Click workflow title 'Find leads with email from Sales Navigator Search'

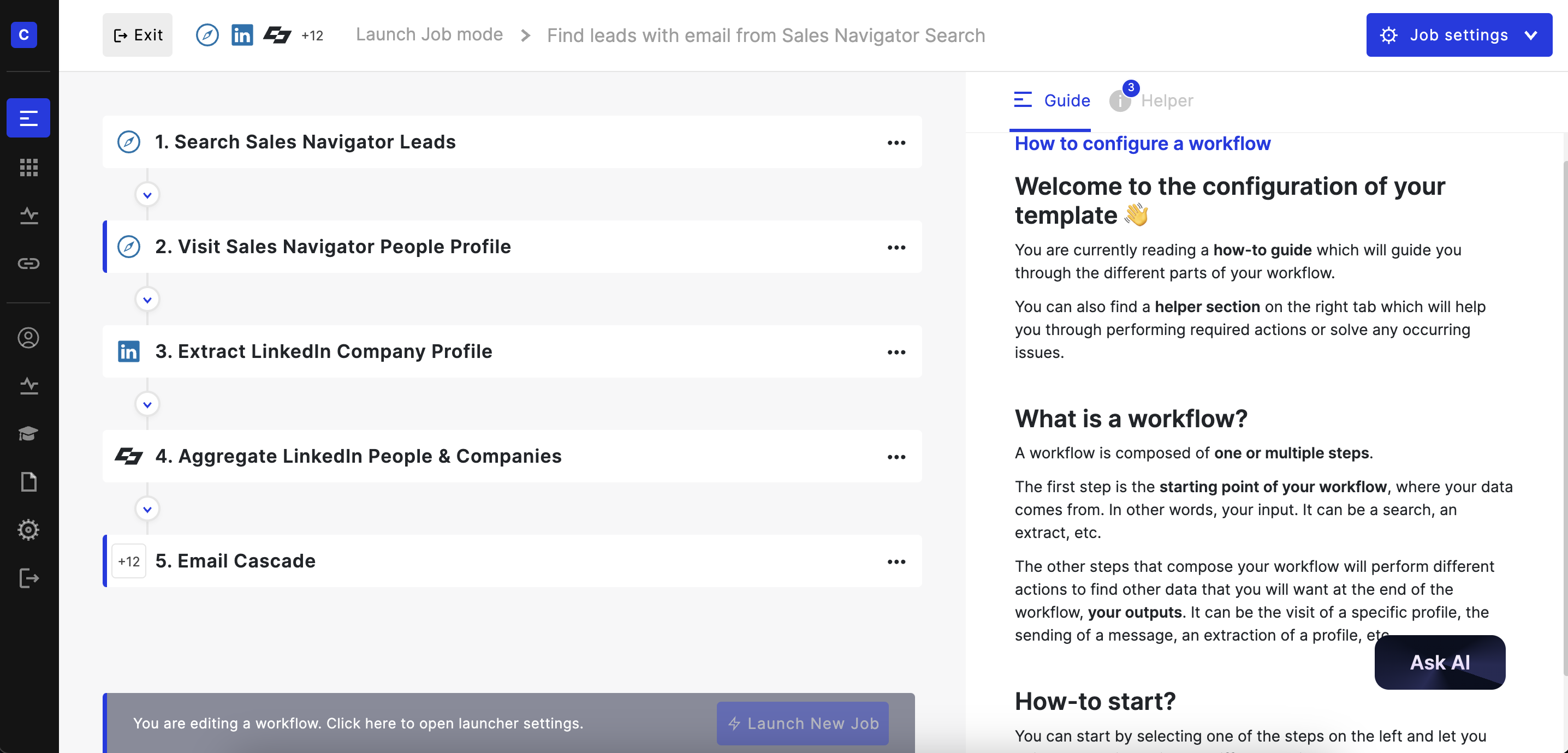click(766, 35)
